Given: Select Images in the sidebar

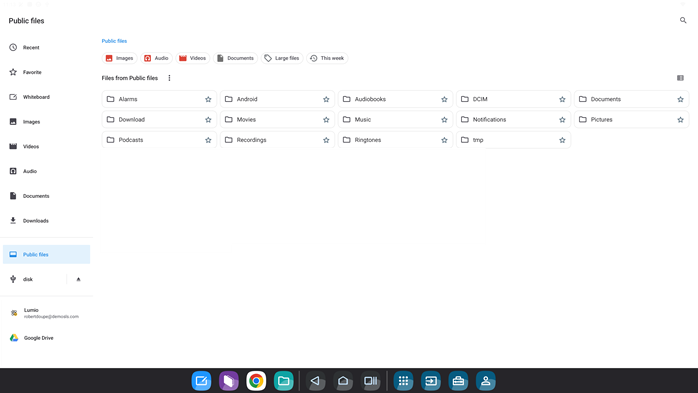Looking at the screenshot, I should [x=46, y=122].
